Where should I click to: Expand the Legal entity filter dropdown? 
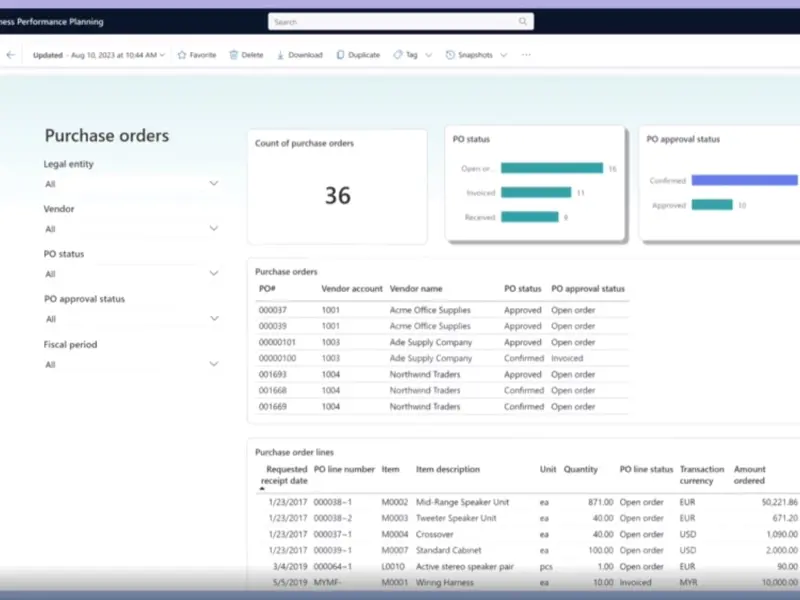click(213, 184)
